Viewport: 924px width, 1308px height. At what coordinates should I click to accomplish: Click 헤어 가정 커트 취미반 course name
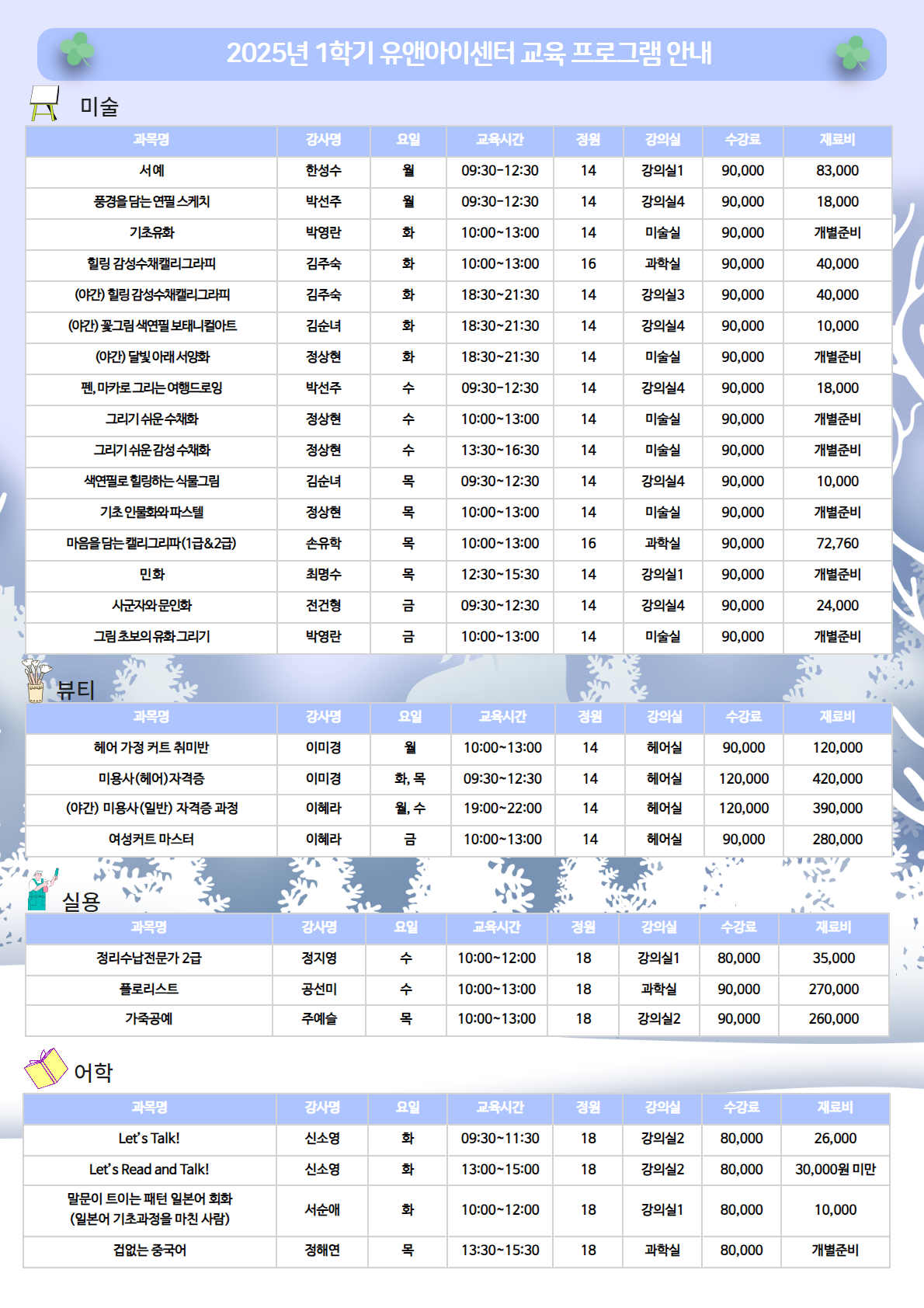point(151,748)
